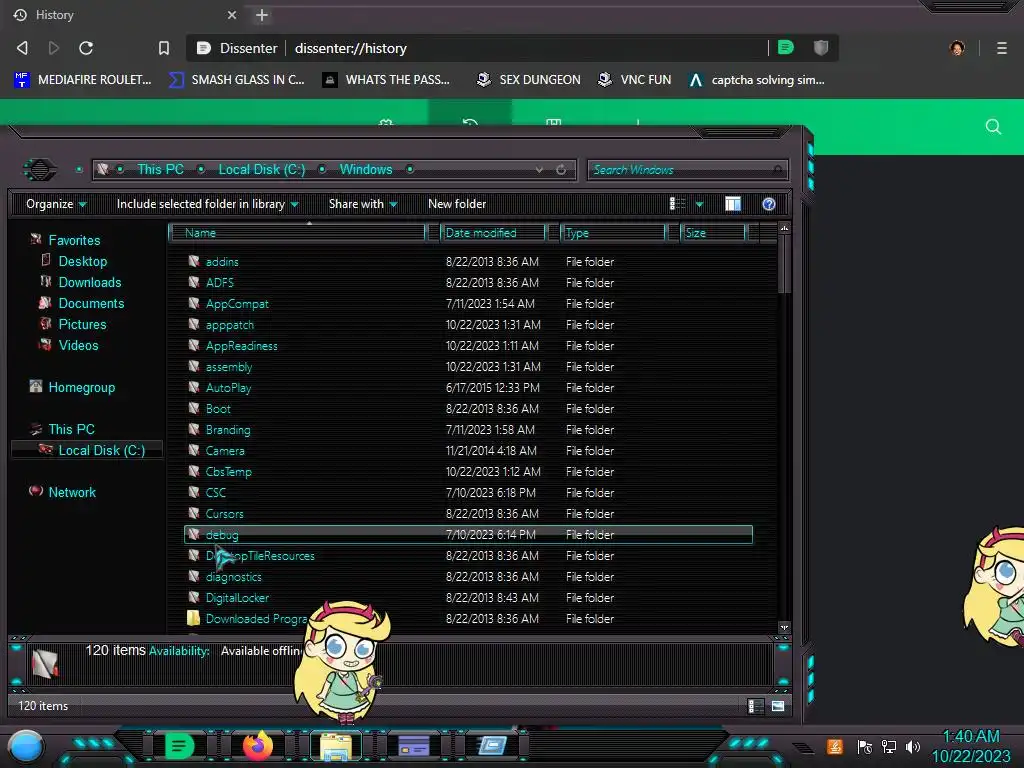1024x768 pixels.
Task: Open the Organize menu
Action: point(56,204)
